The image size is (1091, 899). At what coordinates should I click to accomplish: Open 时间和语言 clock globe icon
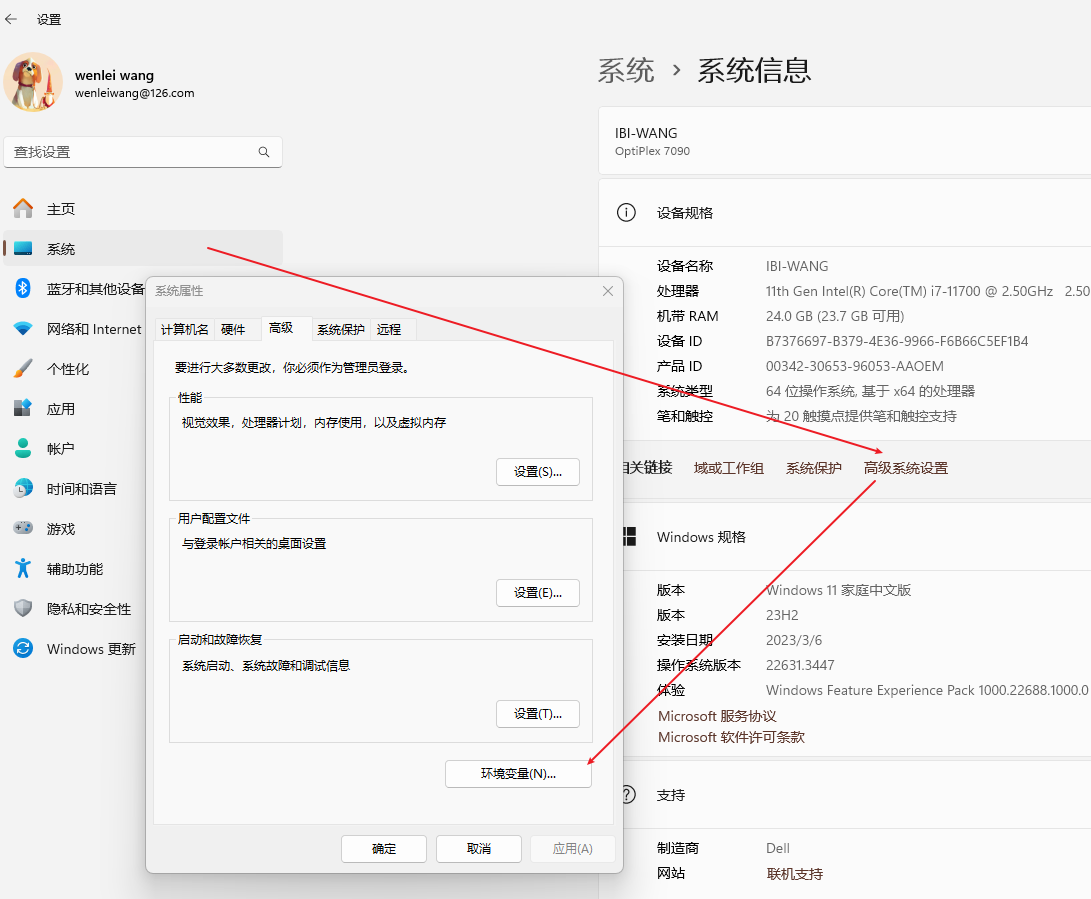point(23,489)
